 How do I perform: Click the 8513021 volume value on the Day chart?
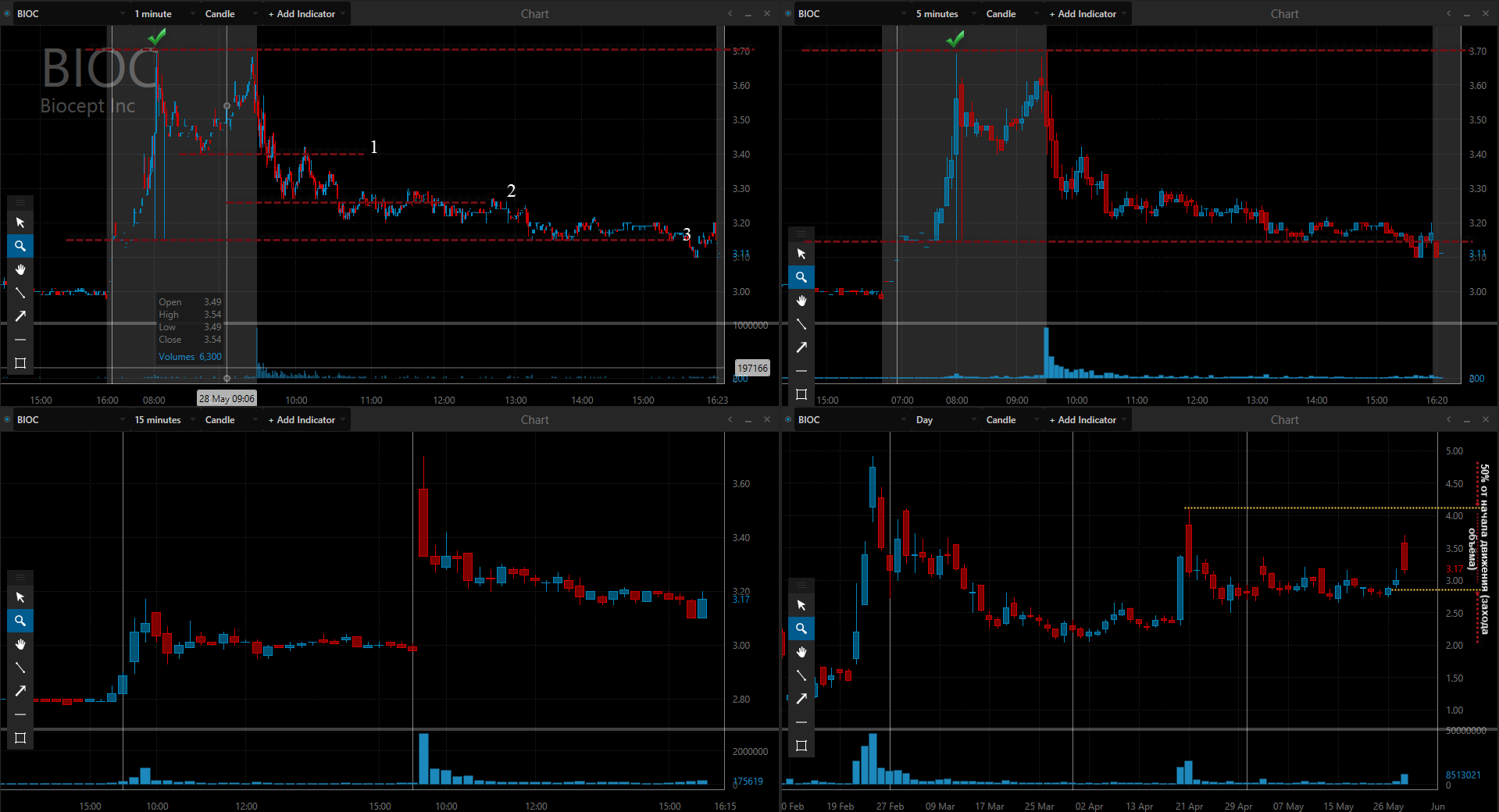pos(1463,775)
